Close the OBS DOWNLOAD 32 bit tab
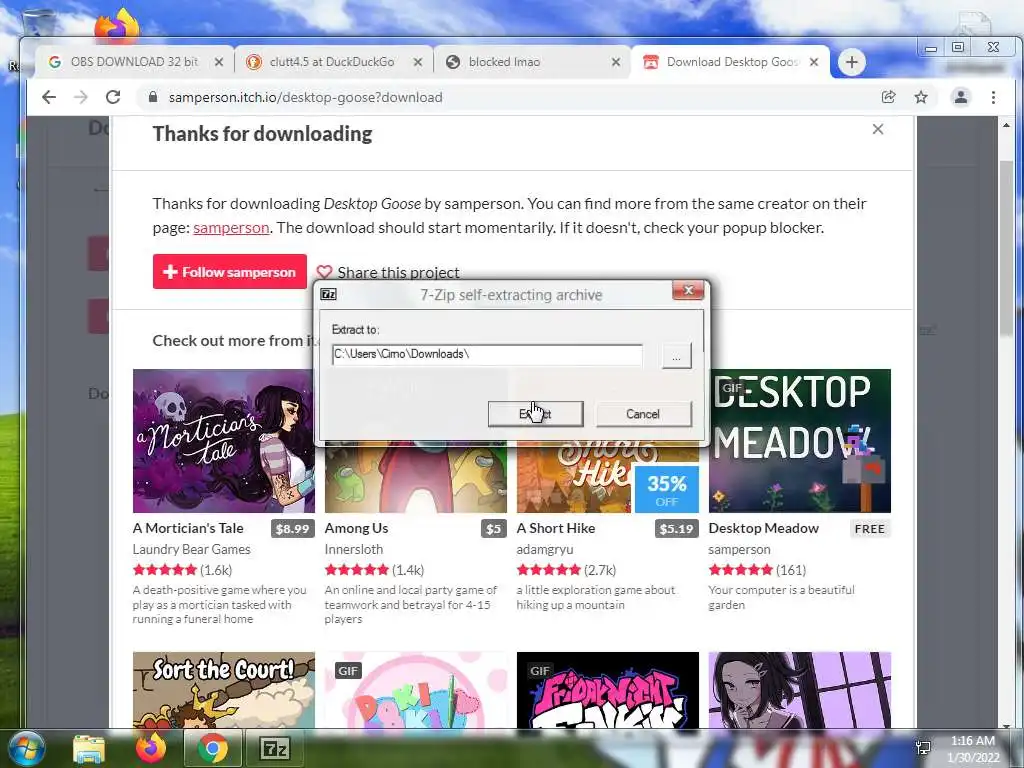This screenshot has width=1024, height=768. (x=219, y=62)
